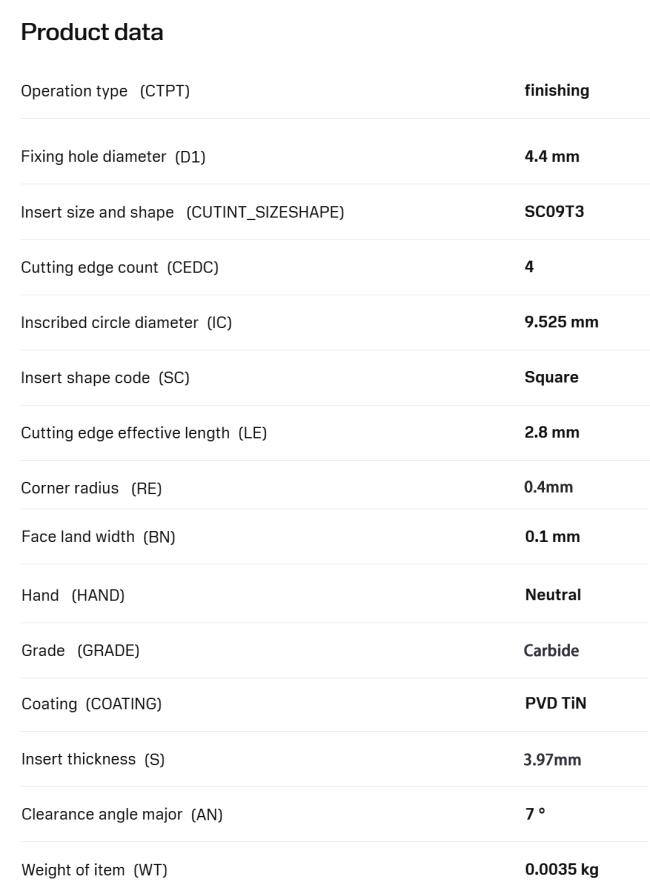650x896 pixels.
Task: Select the Grade (GRADE) row label
Action: point(81,650)
